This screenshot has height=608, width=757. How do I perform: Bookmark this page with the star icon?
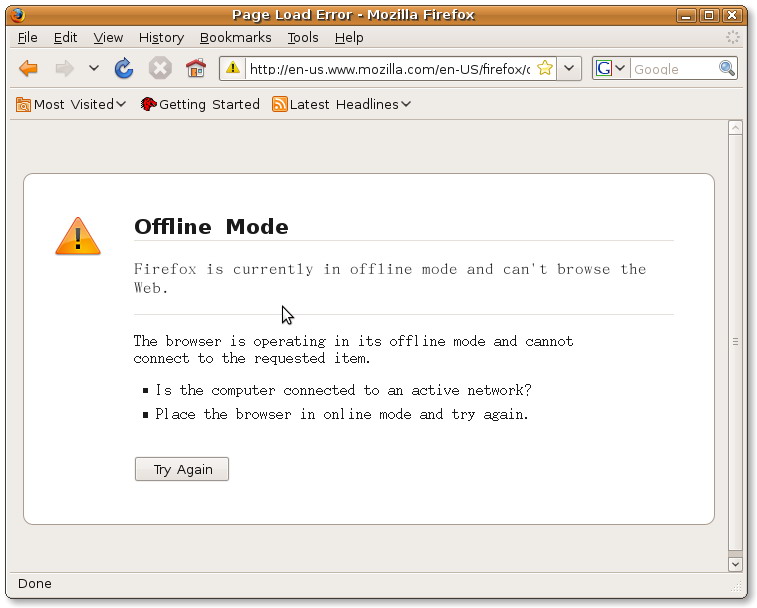[545, 68]
